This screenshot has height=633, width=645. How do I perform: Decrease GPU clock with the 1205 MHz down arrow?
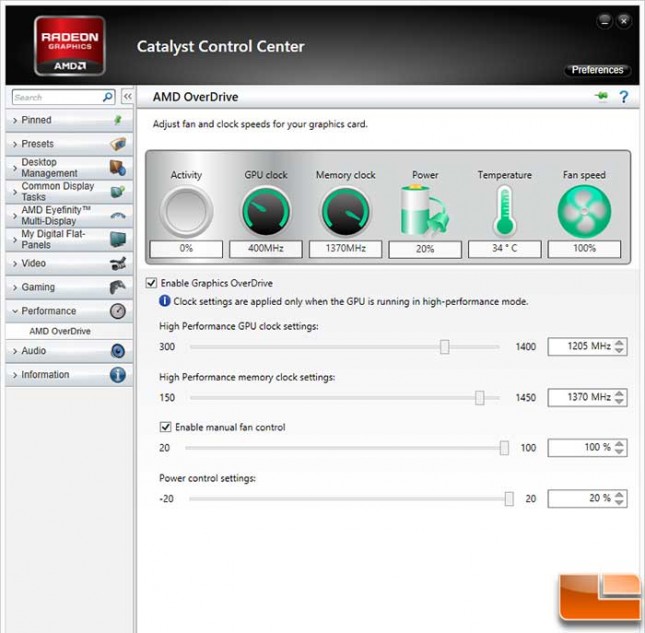click(619, 350)
